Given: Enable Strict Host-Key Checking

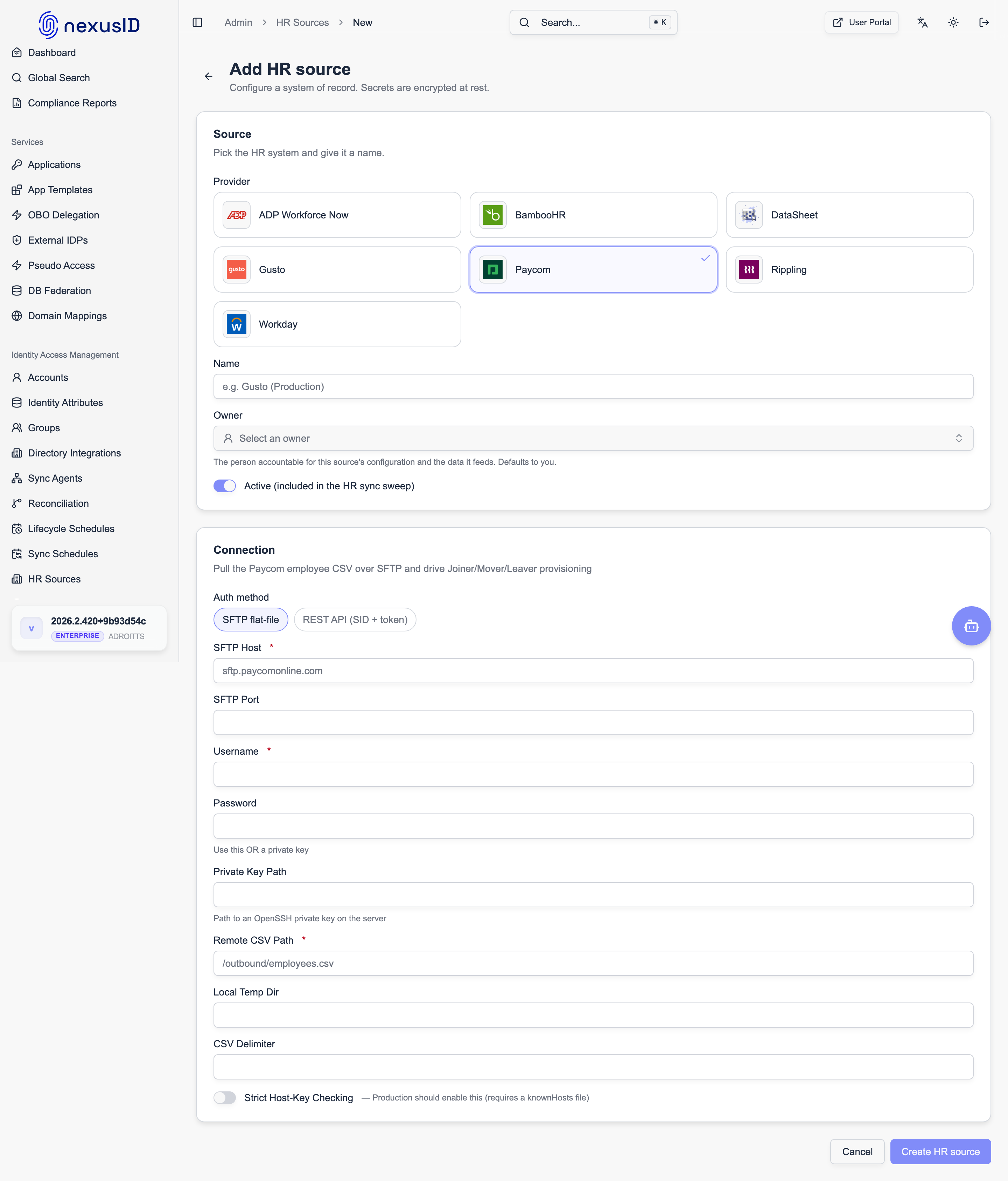Looking at the screenshot, I should (224, 1098).
